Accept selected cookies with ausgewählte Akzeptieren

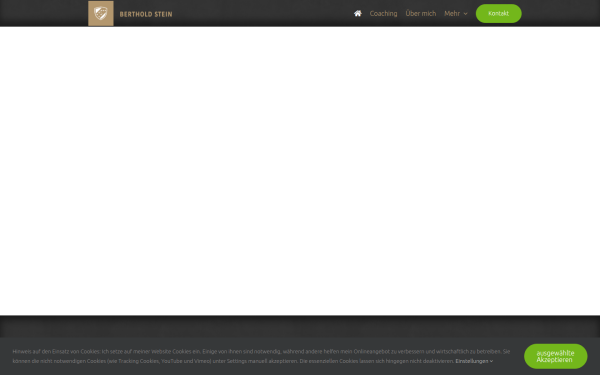[x=555, y=356]
